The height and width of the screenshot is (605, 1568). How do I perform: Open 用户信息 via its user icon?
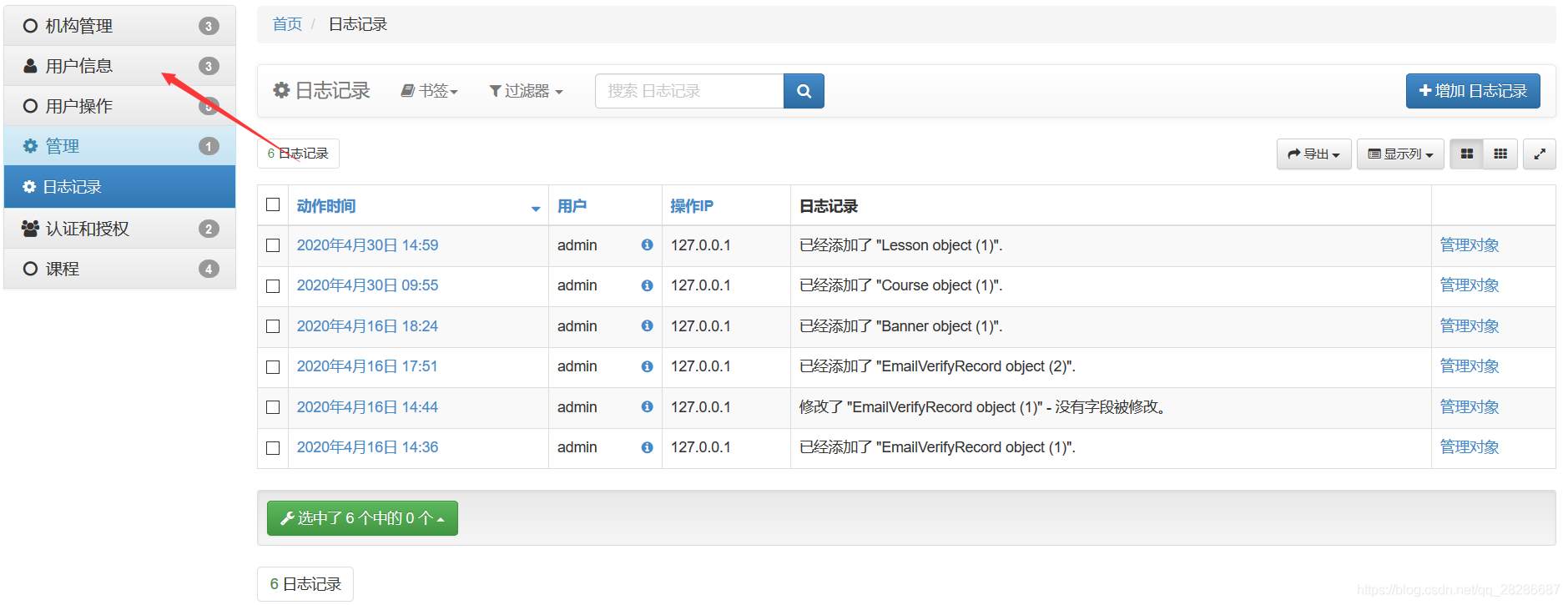(x=31, y=66)
